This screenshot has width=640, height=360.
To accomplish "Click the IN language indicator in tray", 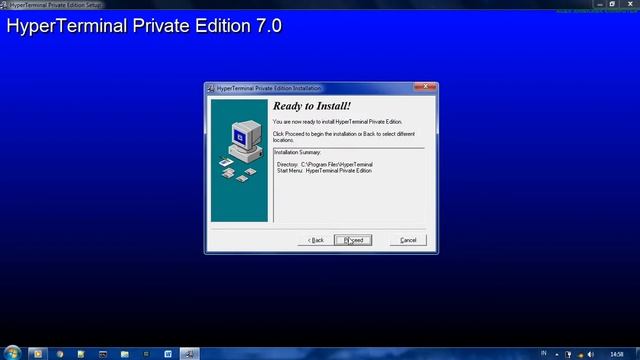I will click(544, 353).
